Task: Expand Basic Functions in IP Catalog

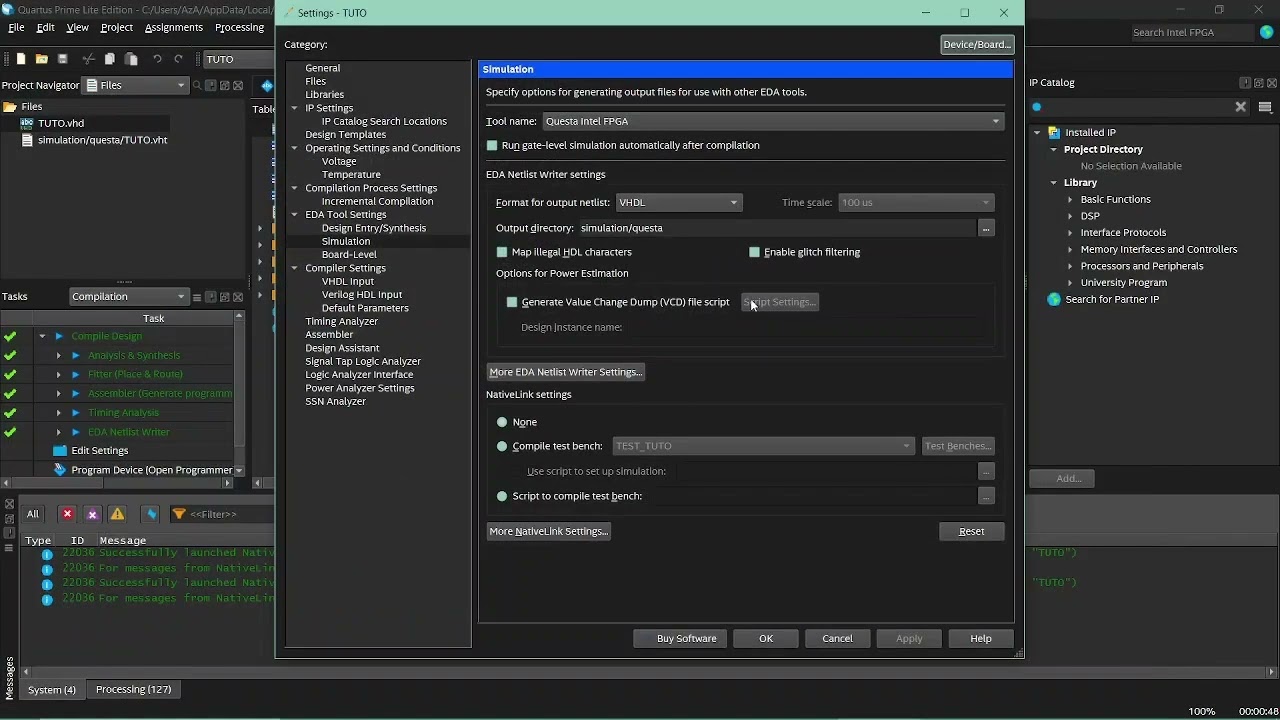Action: coord(1070,199)
